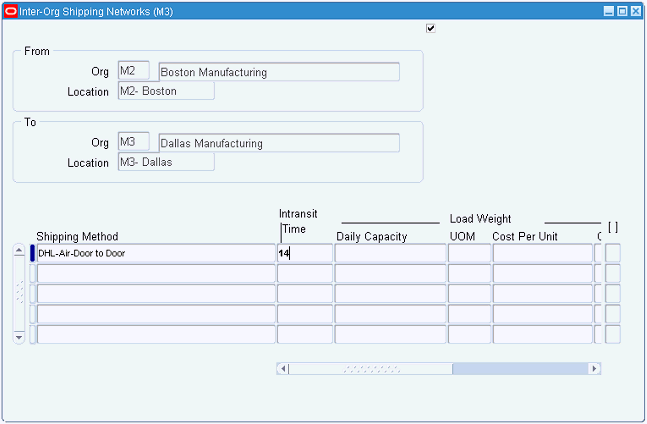This screenshot has height=424, width=647.
Task: Click the [ ] flexfield column header
Action: pos(613,227)
